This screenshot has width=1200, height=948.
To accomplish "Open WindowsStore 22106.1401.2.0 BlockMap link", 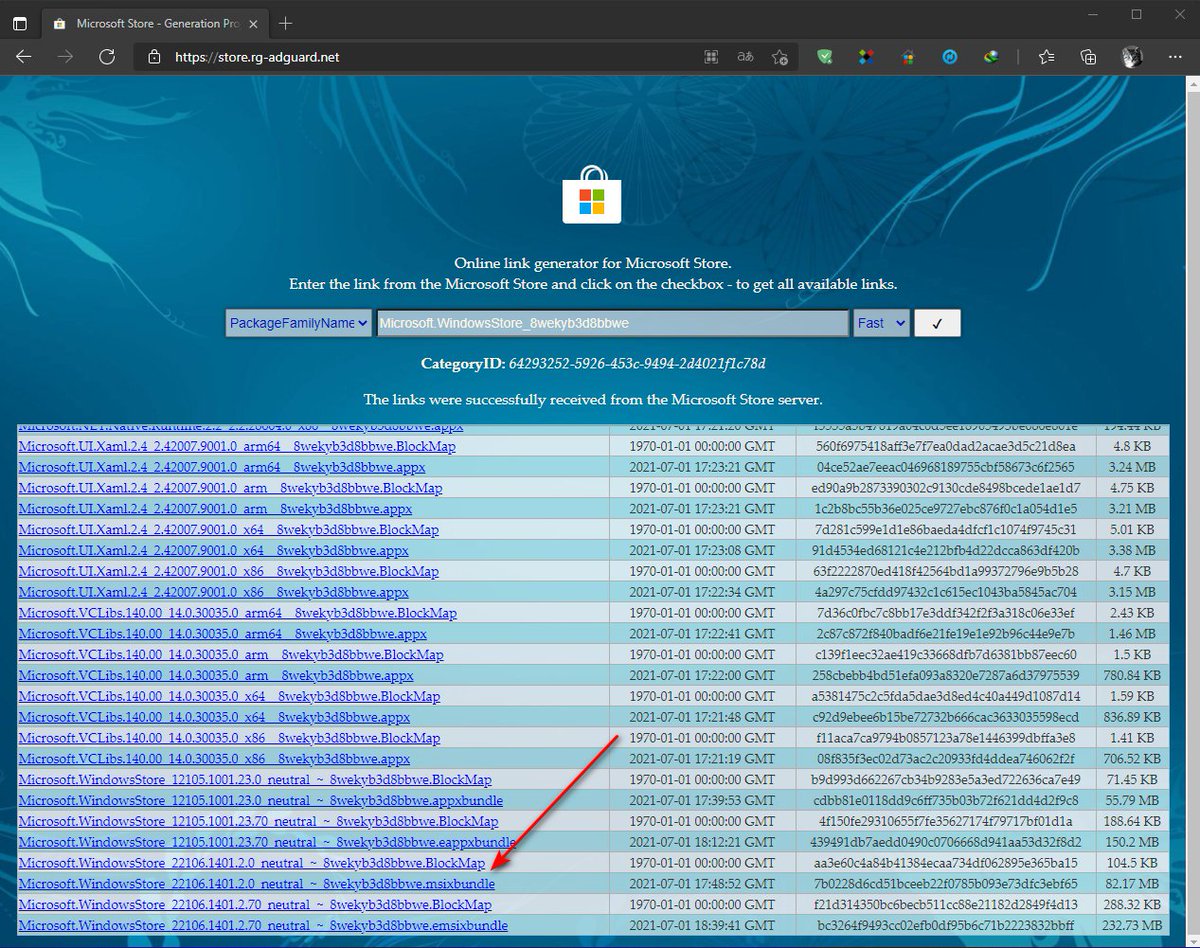I will point(251,863).
